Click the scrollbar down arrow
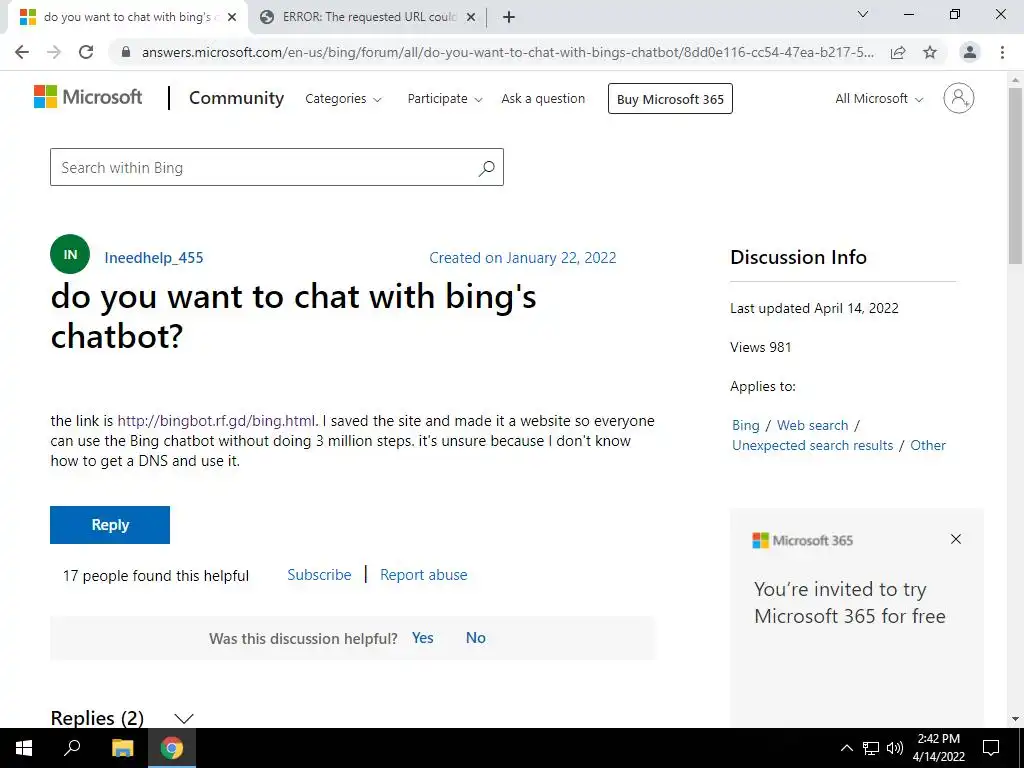The height and width of the screenshot is (768, 1024). (1015, 719)
